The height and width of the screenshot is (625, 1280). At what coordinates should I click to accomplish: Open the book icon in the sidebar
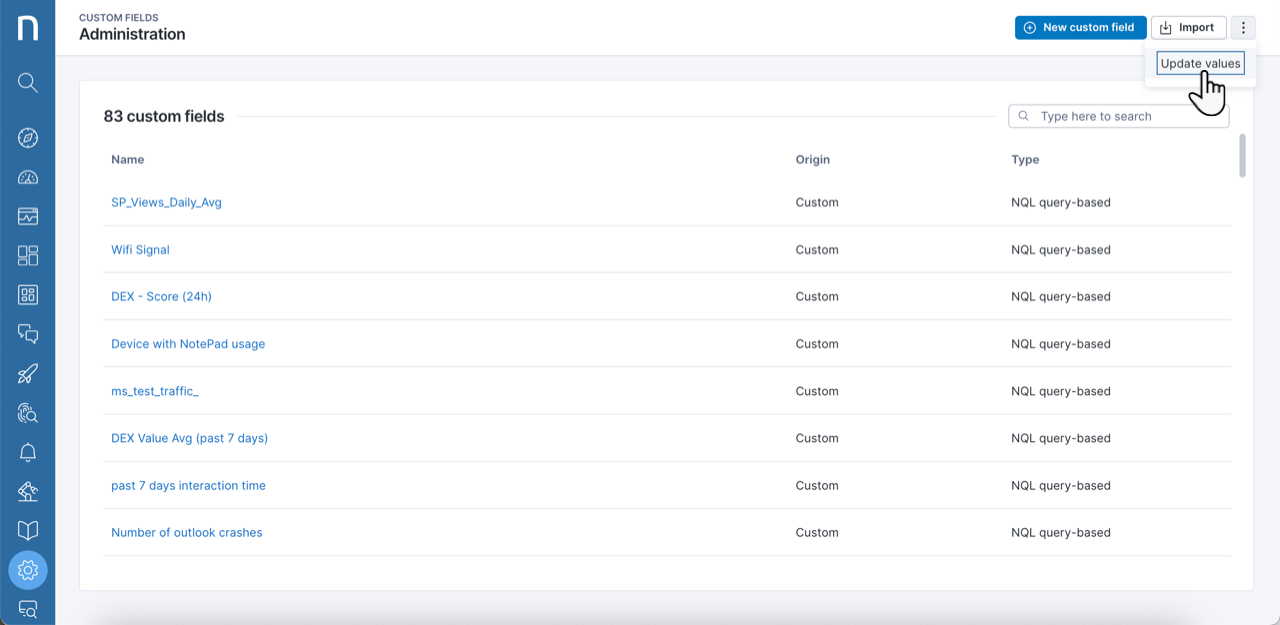pyautogui.click(x=28, y=531)
